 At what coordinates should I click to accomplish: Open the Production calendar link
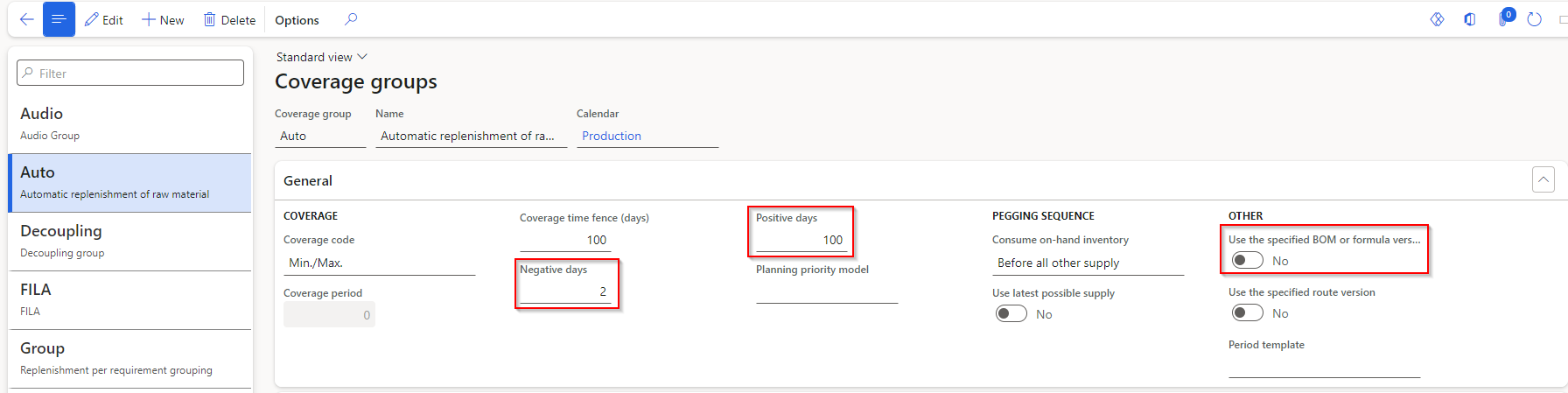612,136
